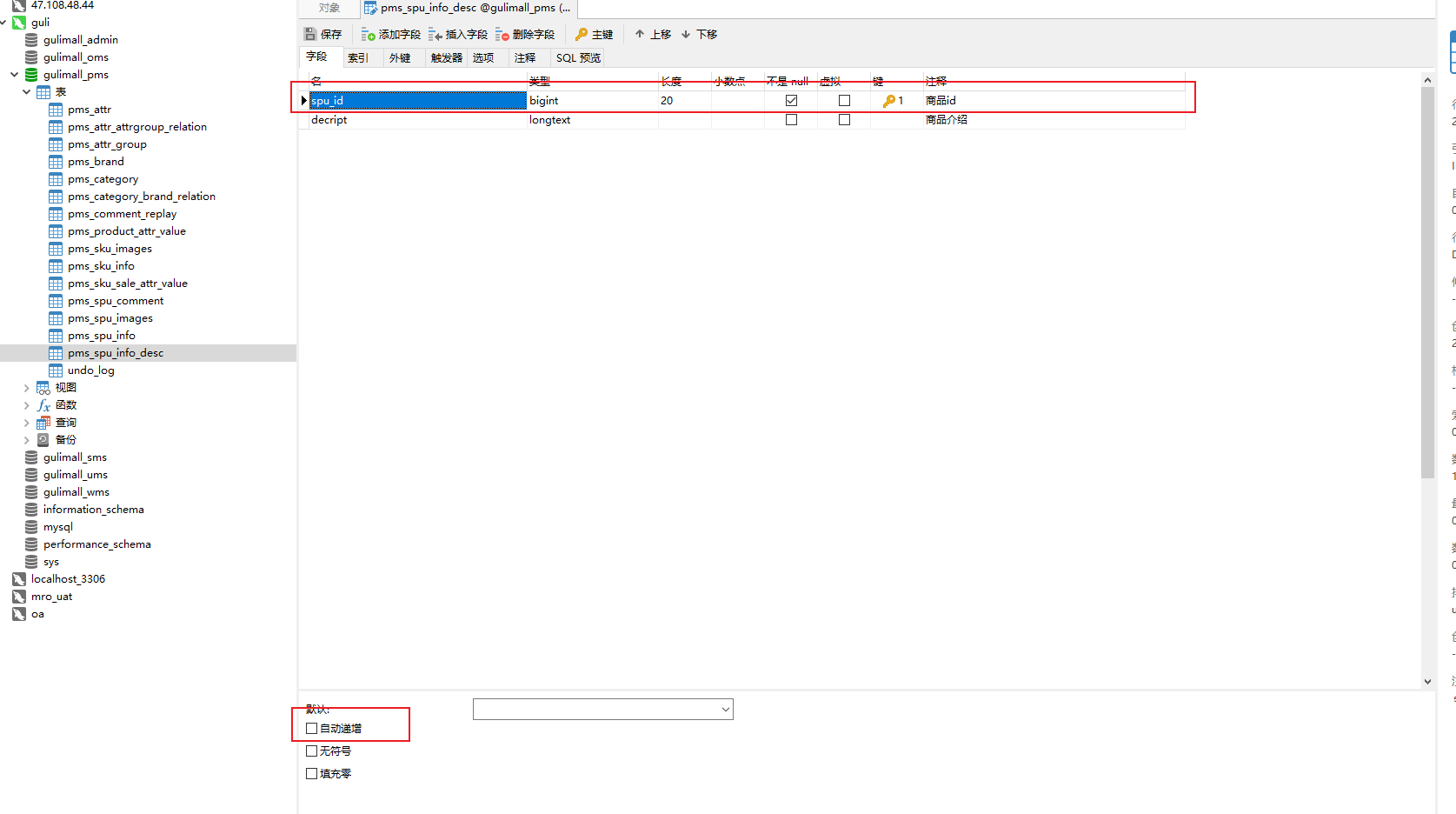Click the 视图 views icon
The width and height of the screenshot is (1456, 814).
pos(43,388)
